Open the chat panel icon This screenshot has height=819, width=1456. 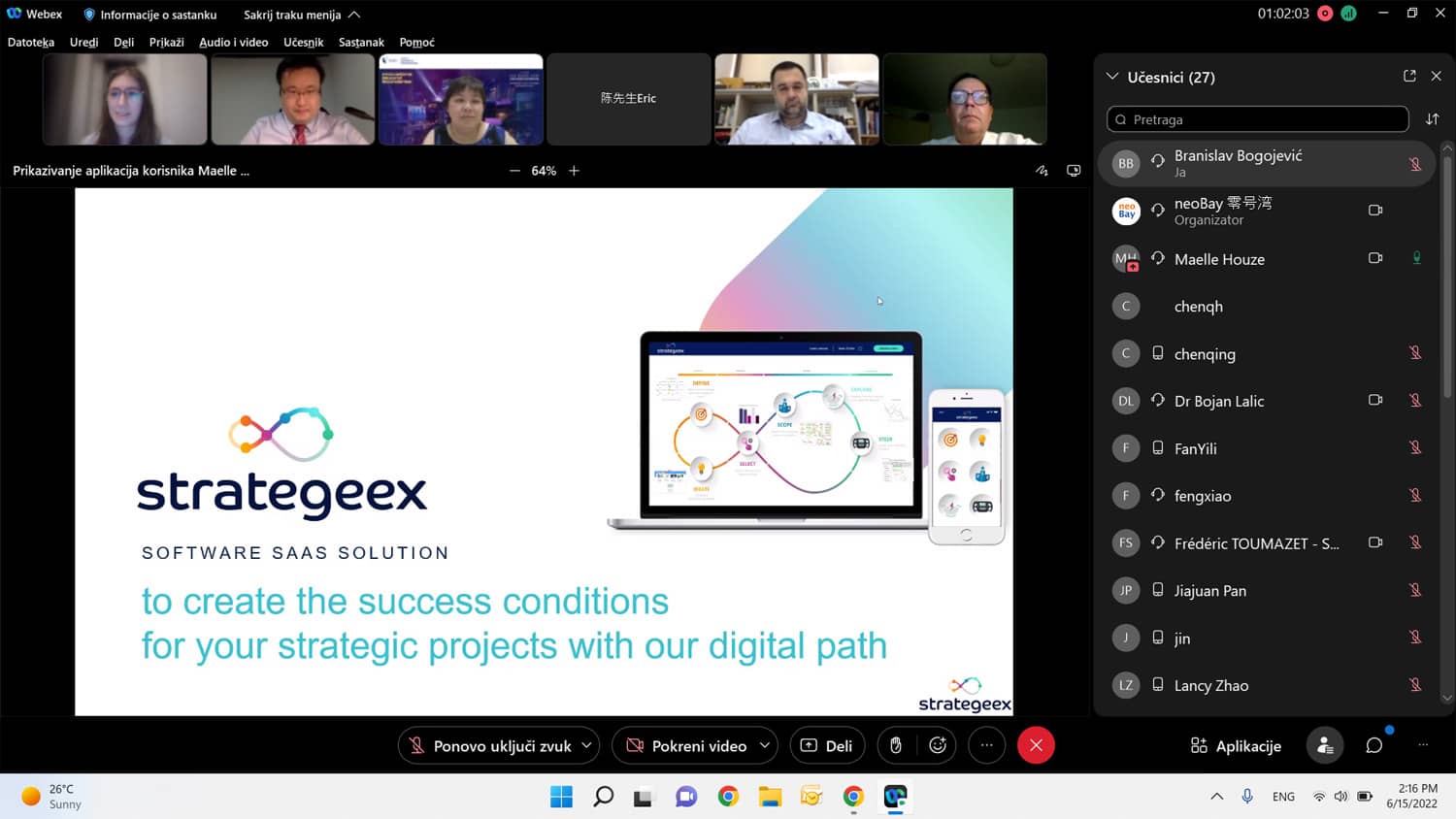1374,745
